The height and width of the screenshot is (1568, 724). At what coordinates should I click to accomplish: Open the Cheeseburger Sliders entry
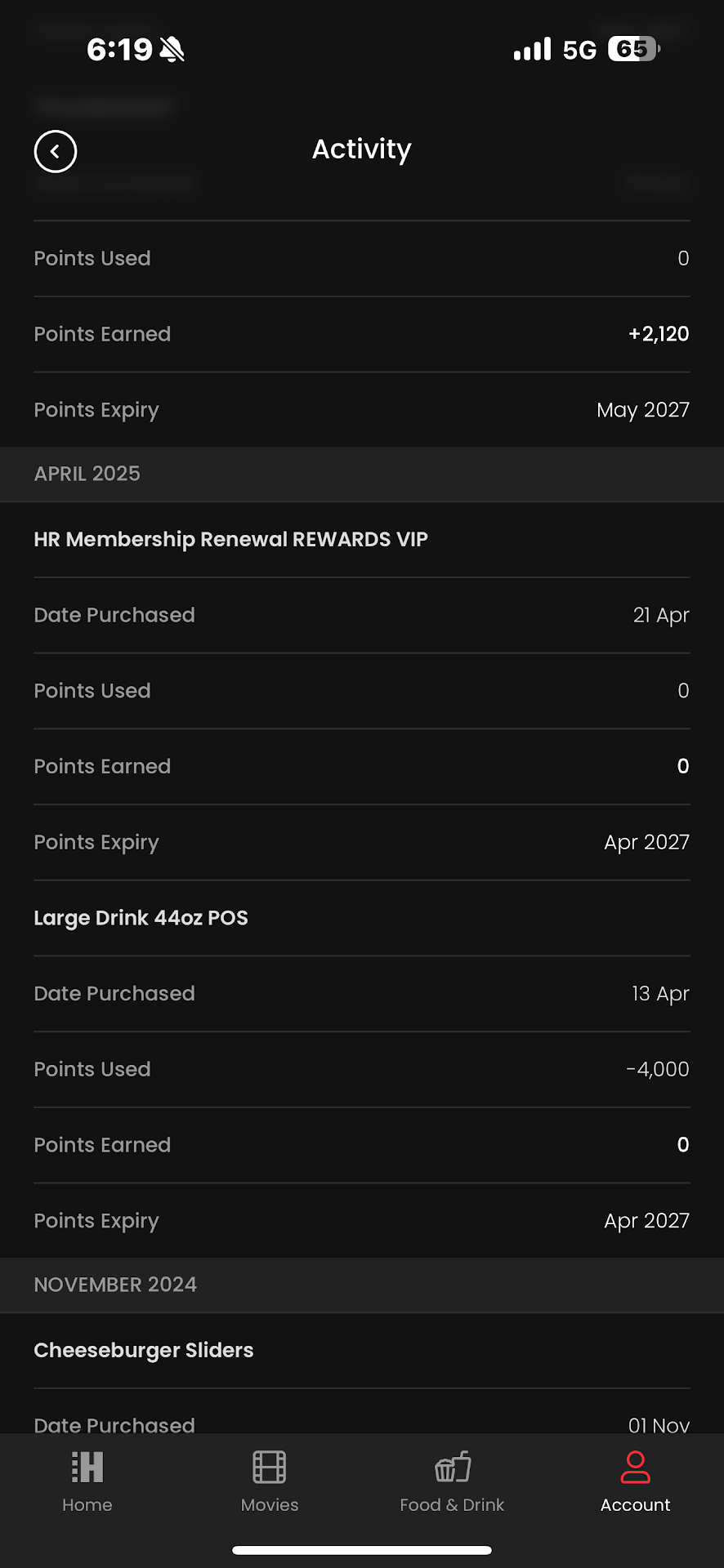click(144, 1350)
